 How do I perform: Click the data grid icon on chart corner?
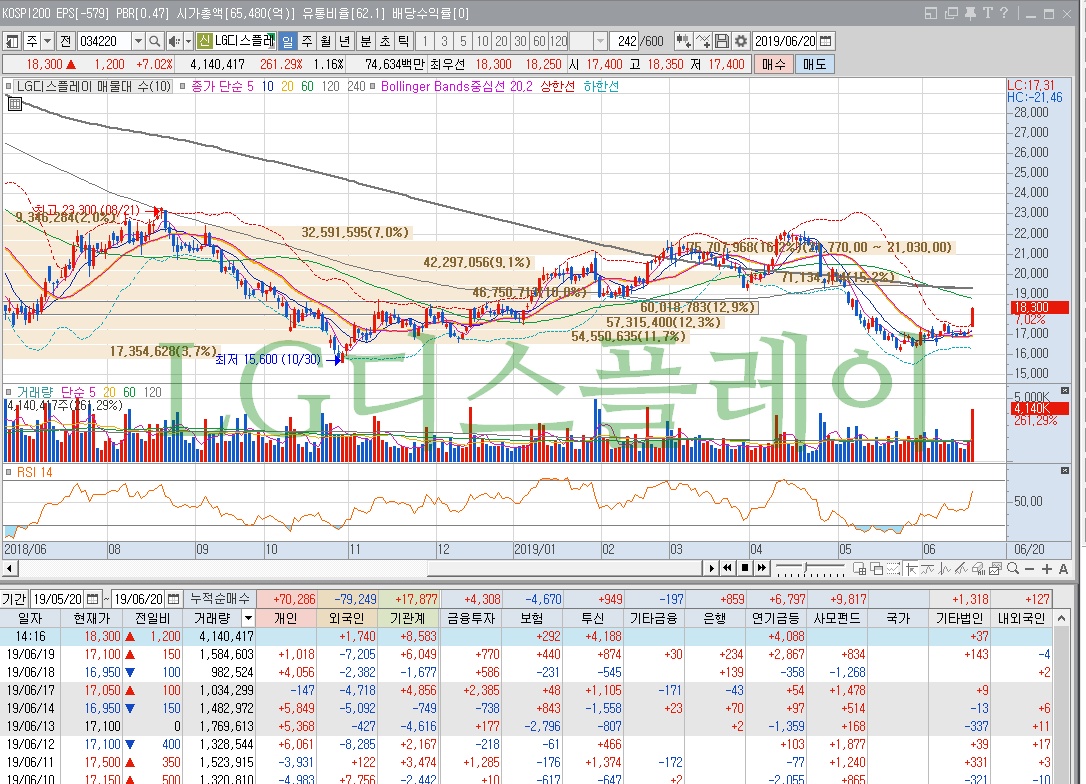pyautogui.click(x=15, y=104)
